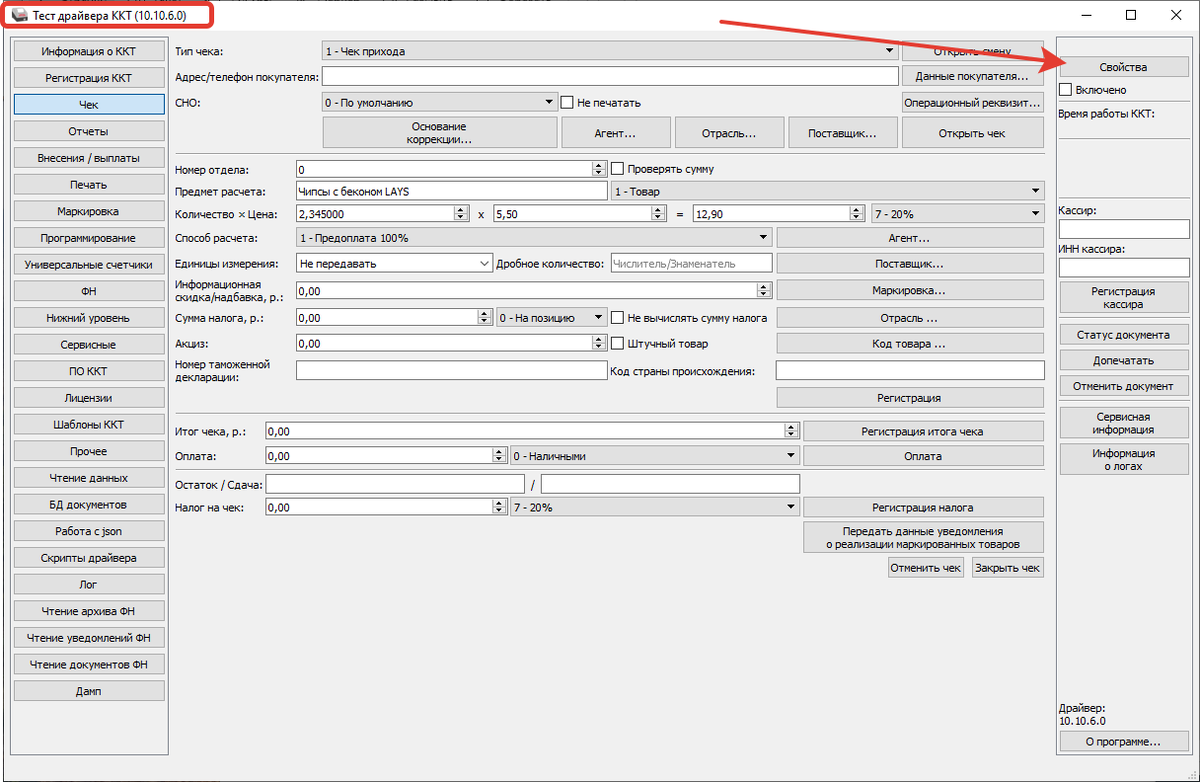Open the Единицы измерения combo box
The height and width of the screenshot is (782, 1200).
pyautogui.click(x=393, y=263)
